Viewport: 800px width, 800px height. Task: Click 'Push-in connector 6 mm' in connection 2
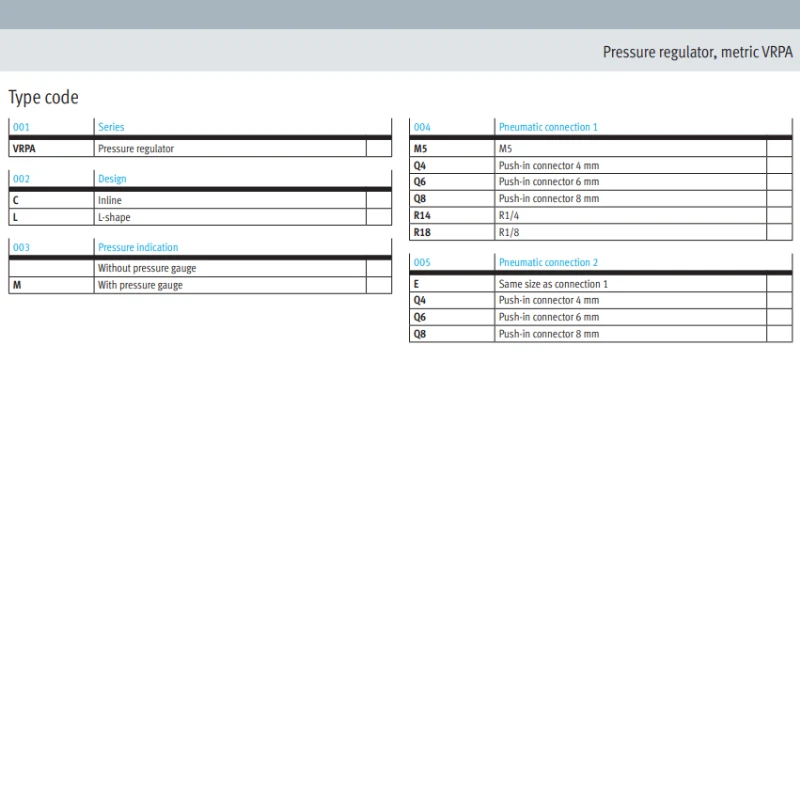(x=549, y=317)
